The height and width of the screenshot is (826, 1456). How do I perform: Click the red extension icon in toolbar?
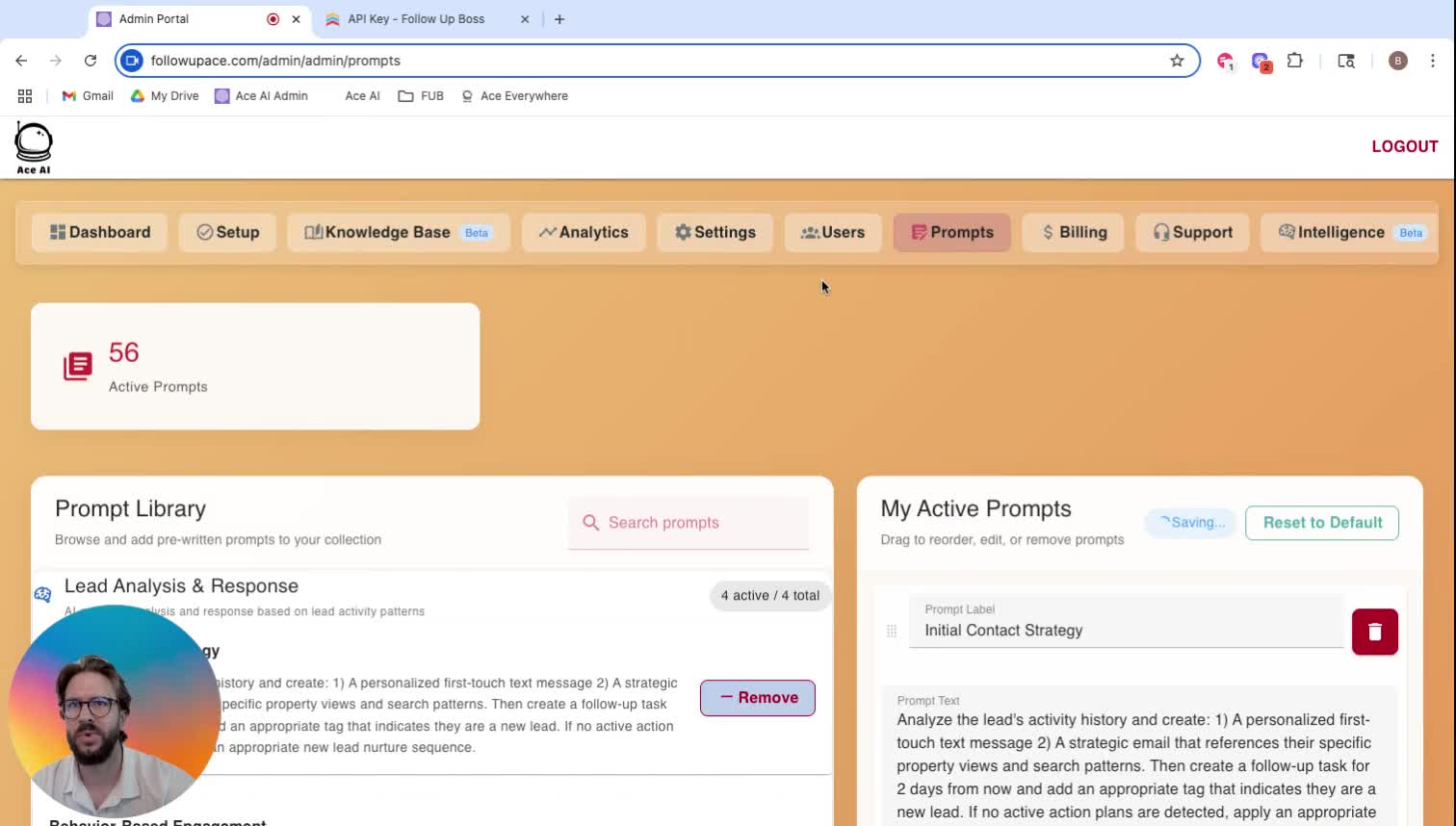pos(1225,61)
